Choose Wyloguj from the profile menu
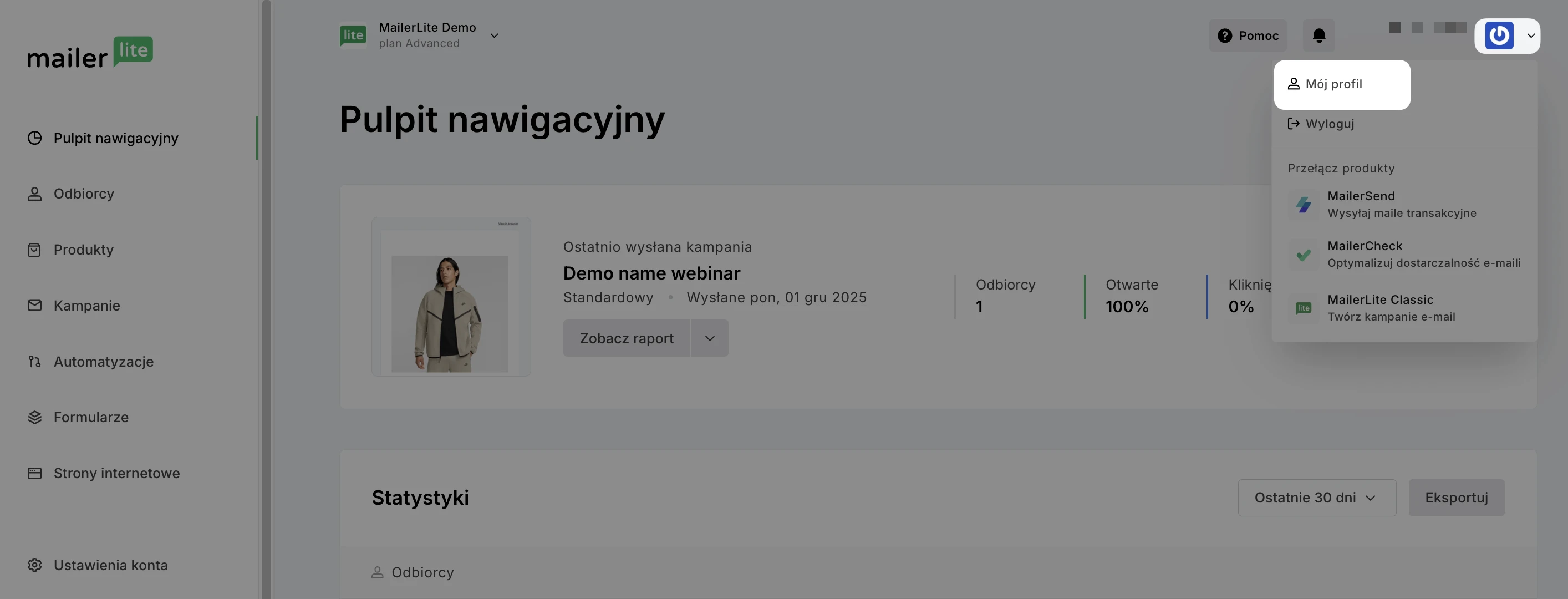 1329,124
